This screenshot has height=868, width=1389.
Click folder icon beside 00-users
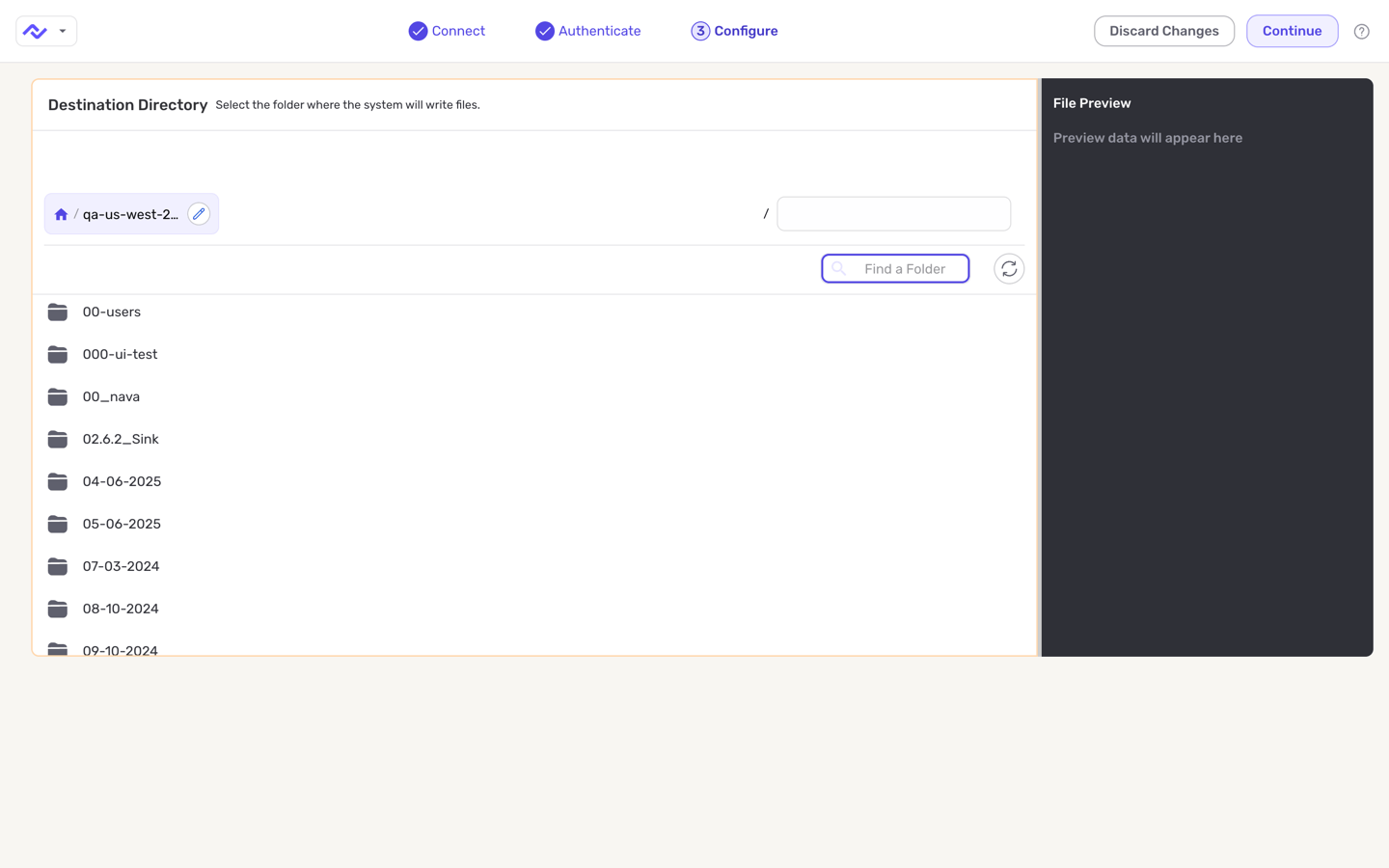(58, 312)
